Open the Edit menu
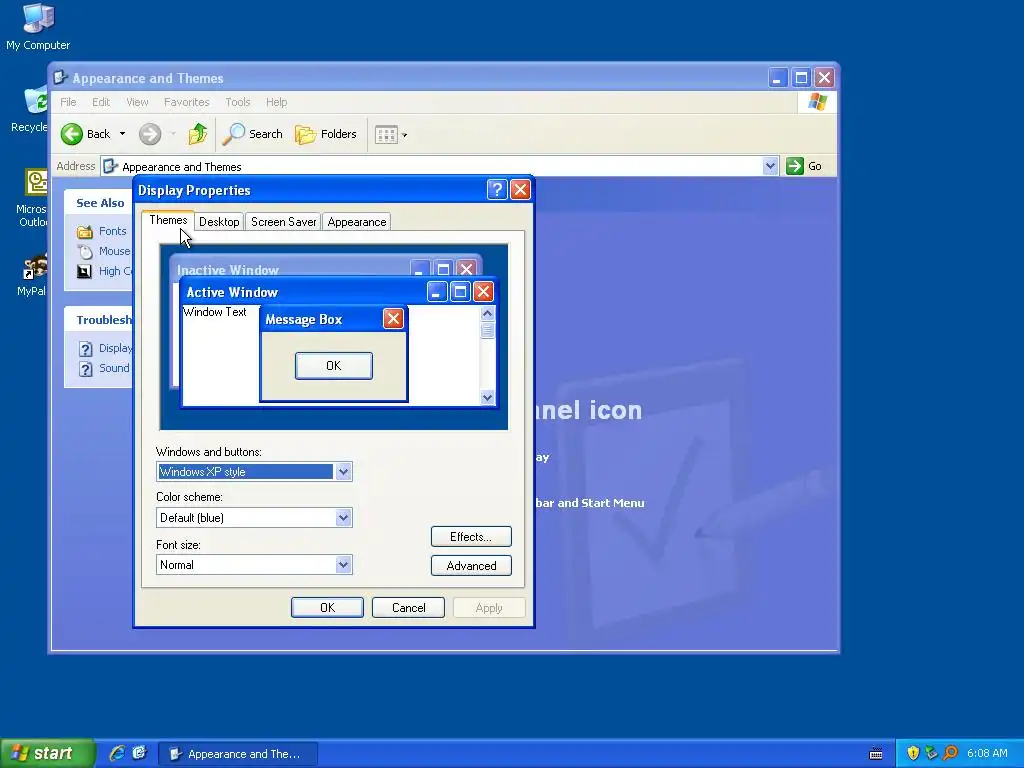Viewport: 1024px width, 768px height. 101,102
